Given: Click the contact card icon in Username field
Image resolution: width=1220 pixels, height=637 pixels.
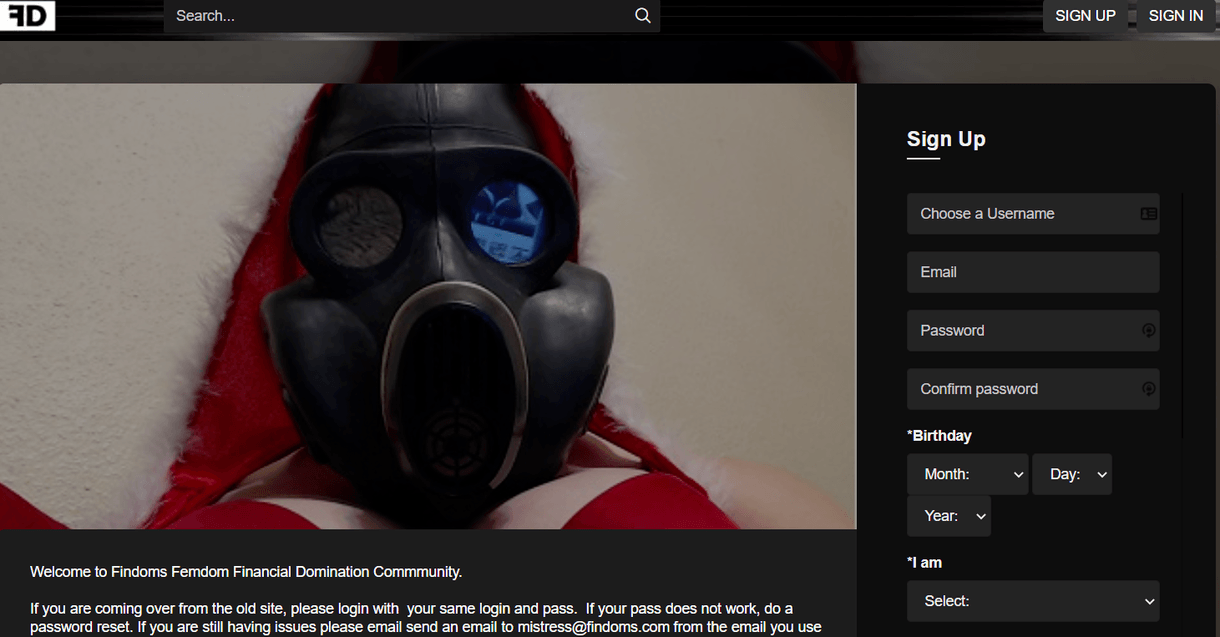Looking at the screenshot, I should tap(1148, 214).
